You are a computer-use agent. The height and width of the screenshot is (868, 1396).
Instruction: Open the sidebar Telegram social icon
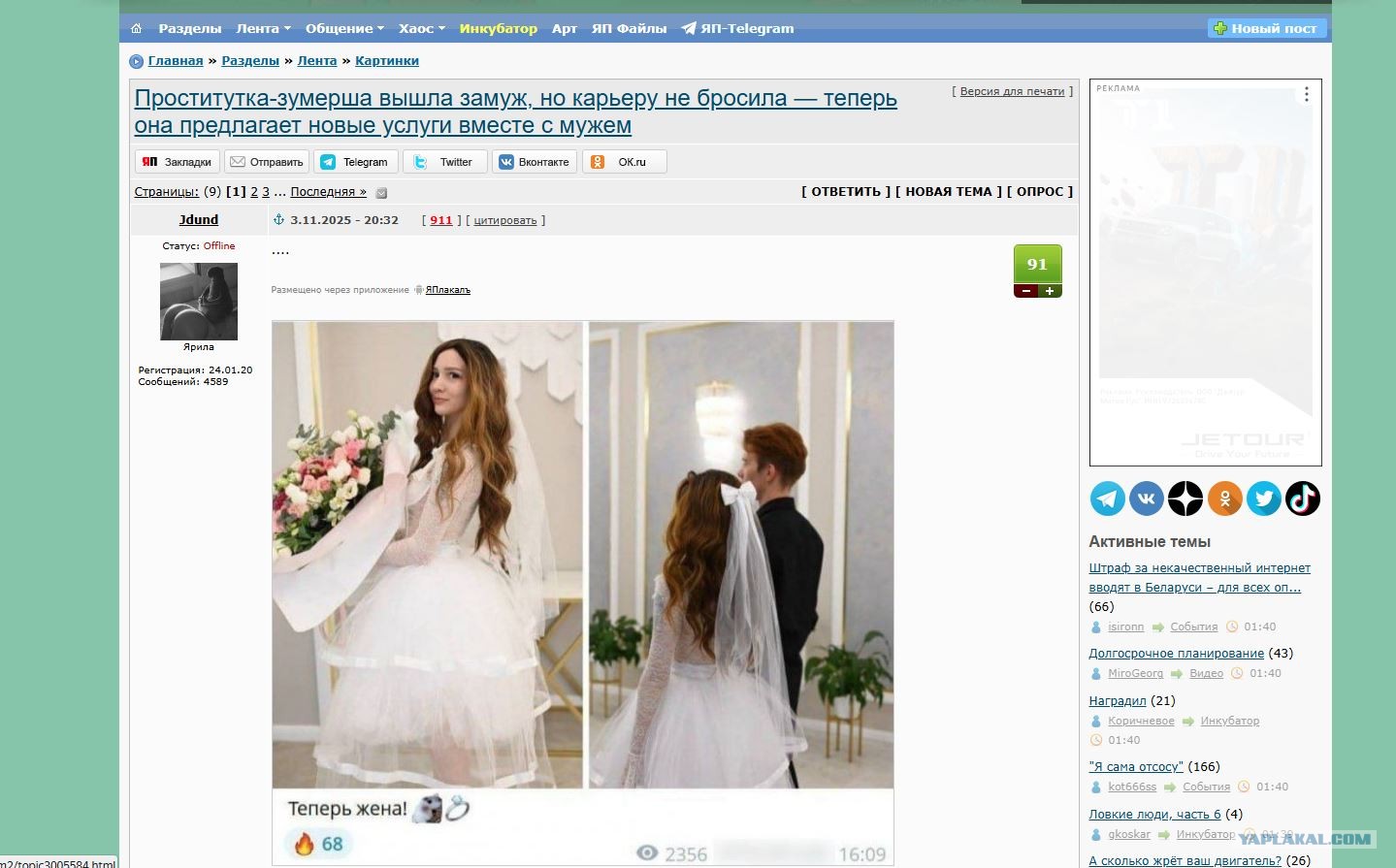tap(1108, 498)
